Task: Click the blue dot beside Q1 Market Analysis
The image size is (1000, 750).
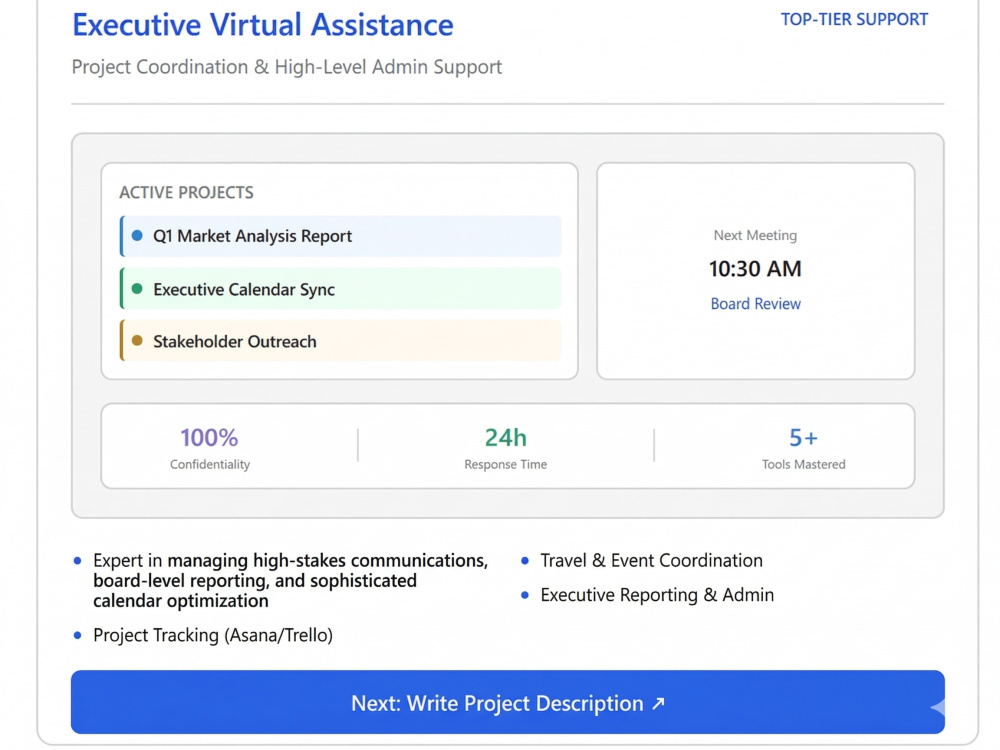Action: (137, 235)
